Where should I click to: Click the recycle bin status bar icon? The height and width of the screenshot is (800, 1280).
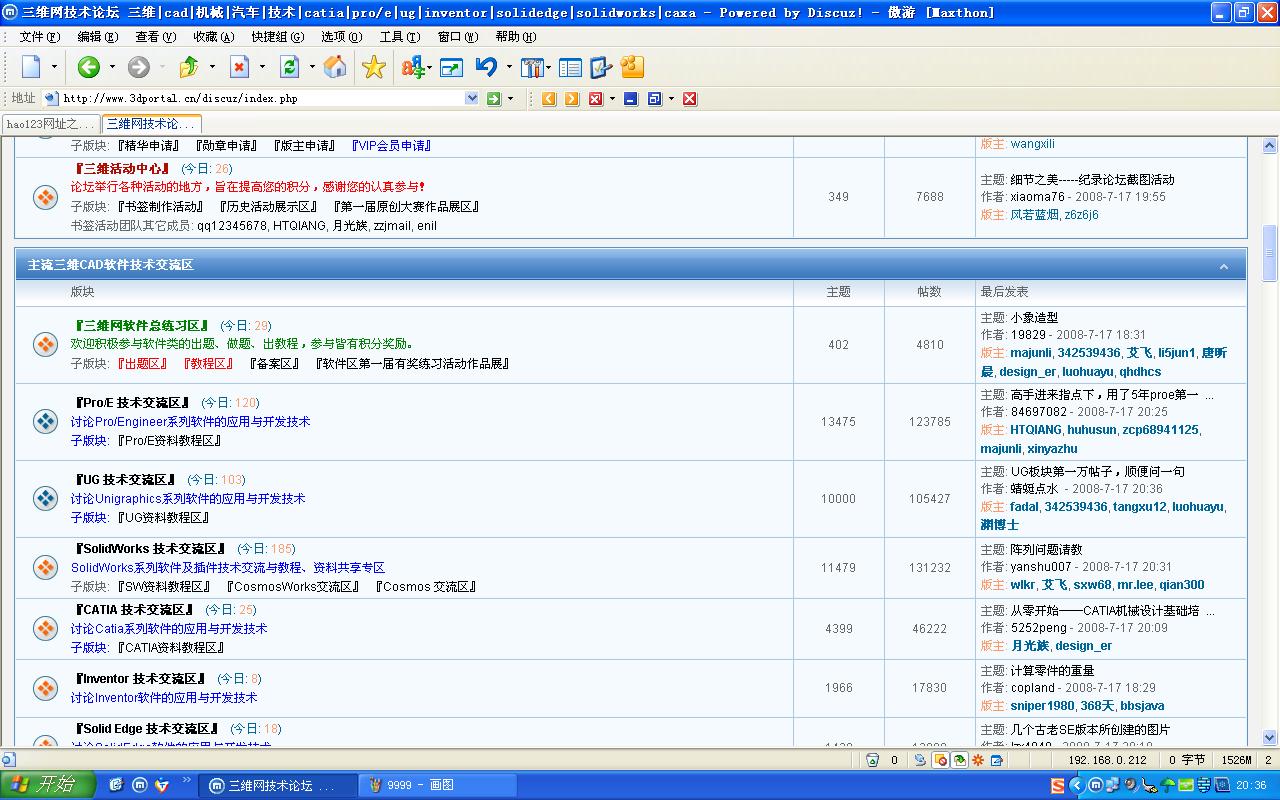tap(872, 760)
